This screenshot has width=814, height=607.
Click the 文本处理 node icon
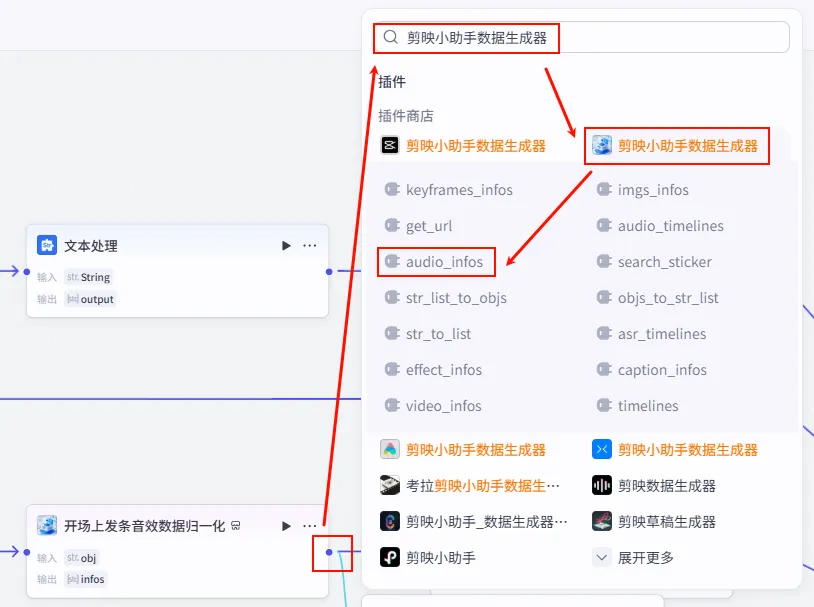click(47, 245)
